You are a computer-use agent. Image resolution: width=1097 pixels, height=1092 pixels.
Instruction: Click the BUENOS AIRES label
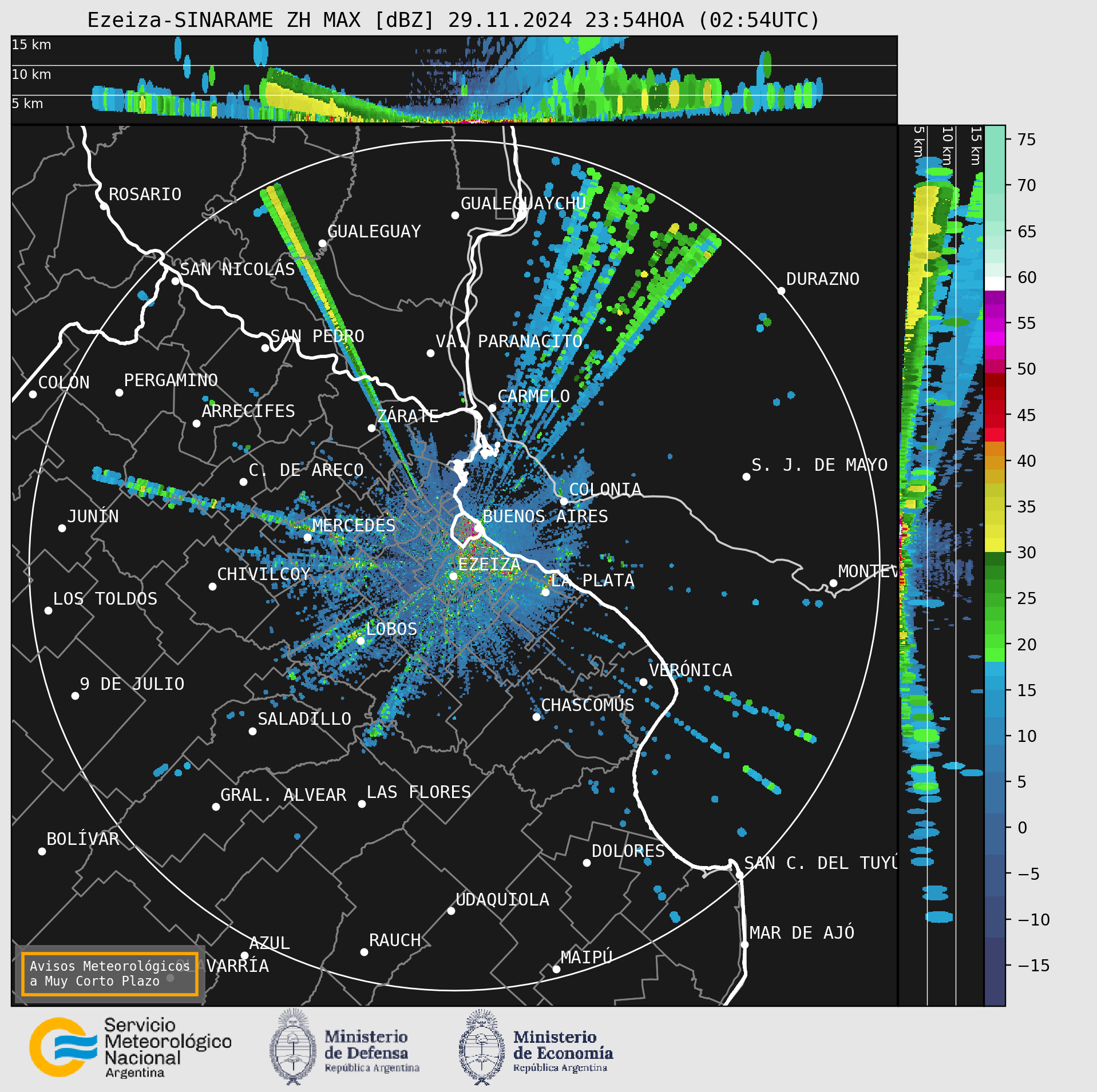click(545, 516)
